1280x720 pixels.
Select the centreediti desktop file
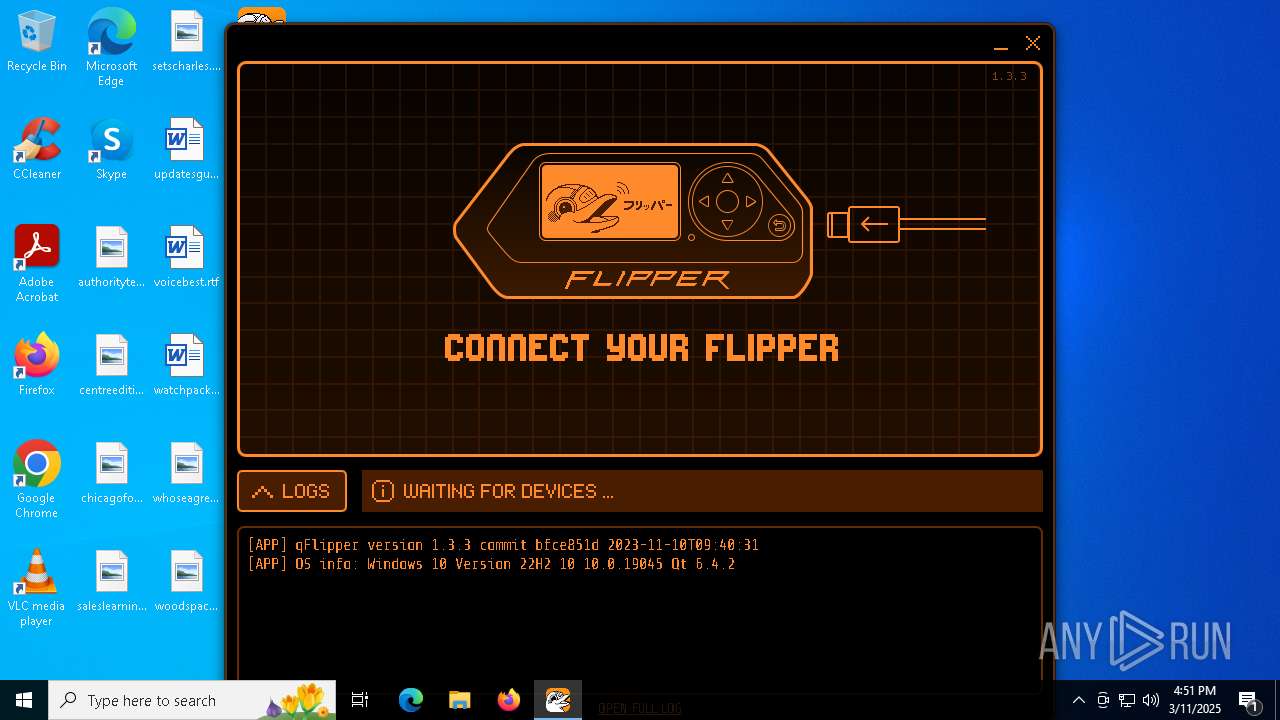pos(111,366)
